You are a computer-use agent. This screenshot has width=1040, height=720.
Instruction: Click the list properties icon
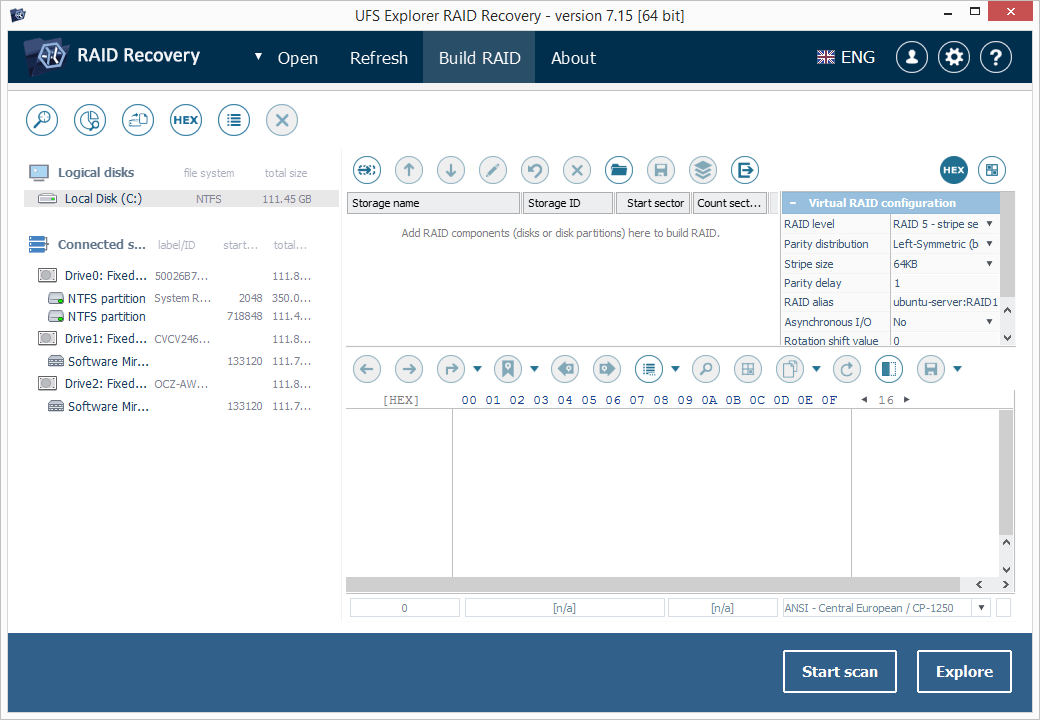click(233, 120)
